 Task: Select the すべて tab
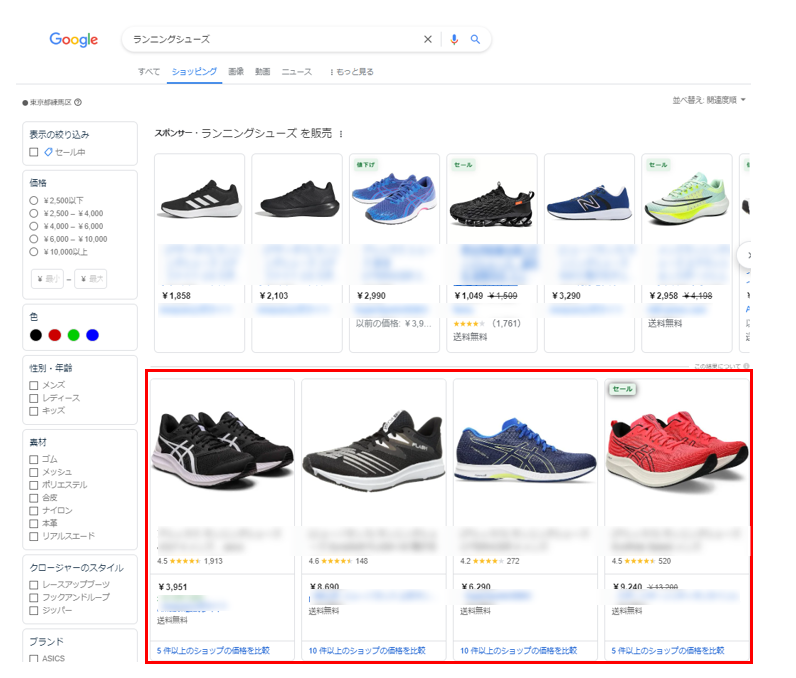click(149, 72)
